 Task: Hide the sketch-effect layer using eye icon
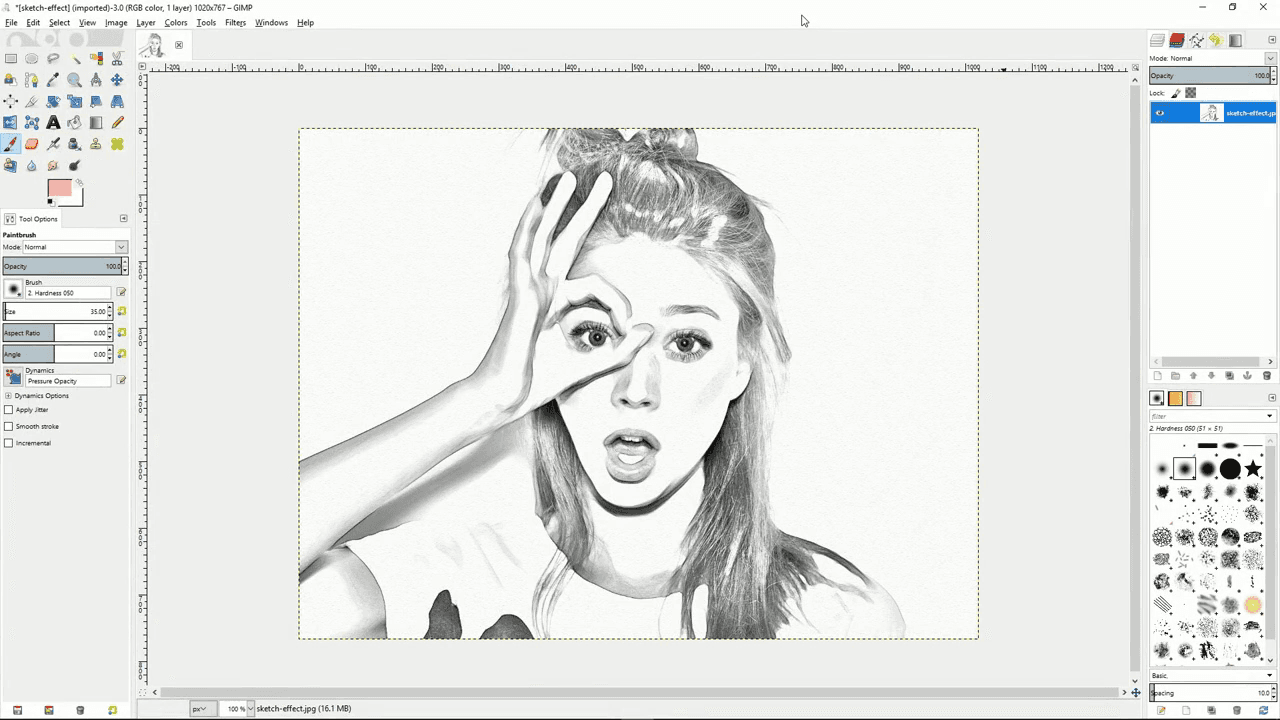point(1160,113)
